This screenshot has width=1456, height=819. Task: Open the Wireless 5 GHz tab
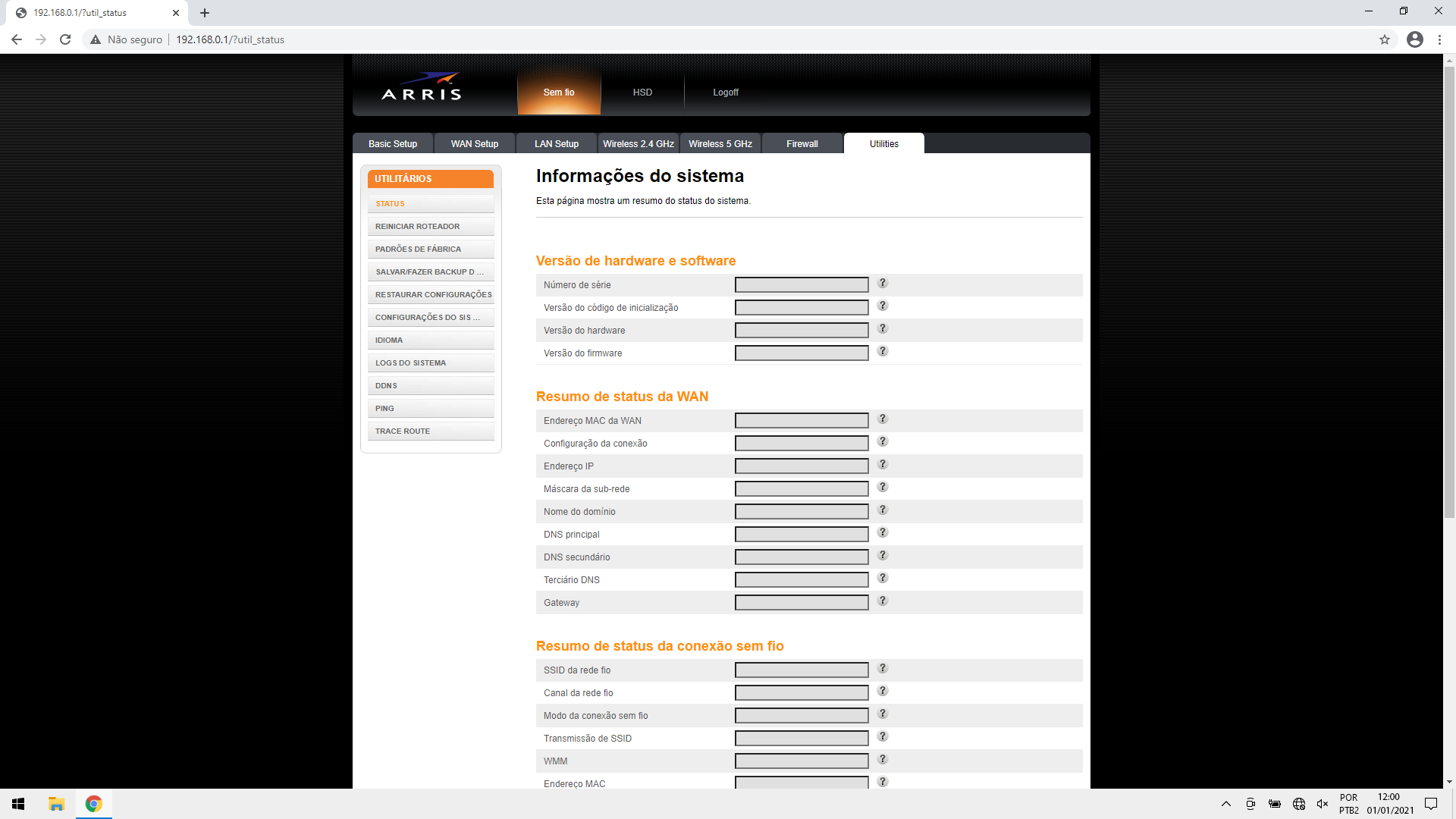point(720,143)
